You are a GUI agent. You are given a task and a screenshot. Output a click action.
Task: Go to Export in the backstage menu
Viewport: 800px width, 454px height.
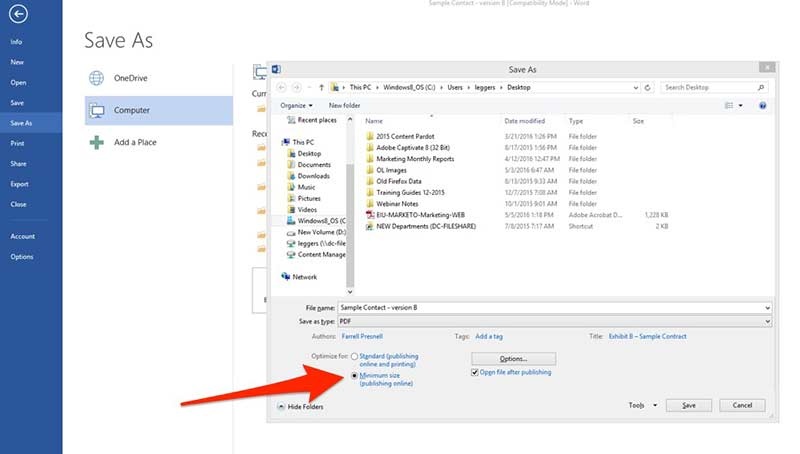(20, 184)
